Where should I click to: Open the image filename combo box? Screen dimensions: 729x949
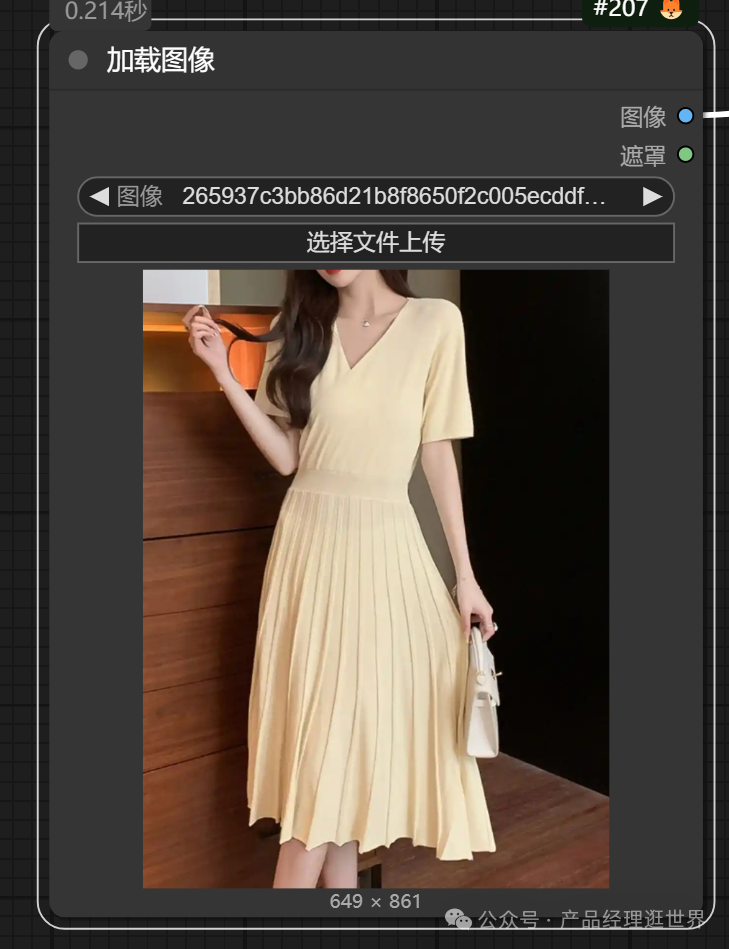376,196
